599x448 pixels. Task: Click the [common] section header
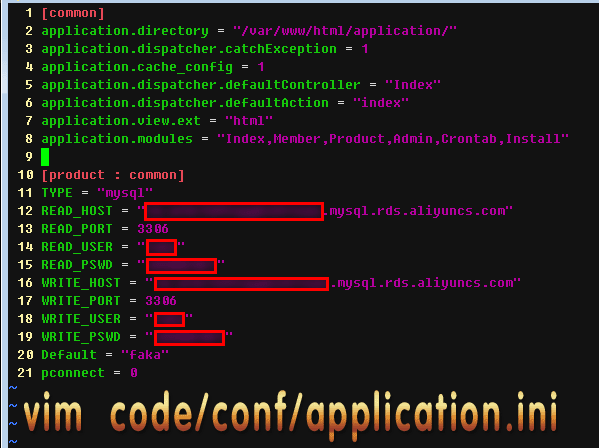73,13
